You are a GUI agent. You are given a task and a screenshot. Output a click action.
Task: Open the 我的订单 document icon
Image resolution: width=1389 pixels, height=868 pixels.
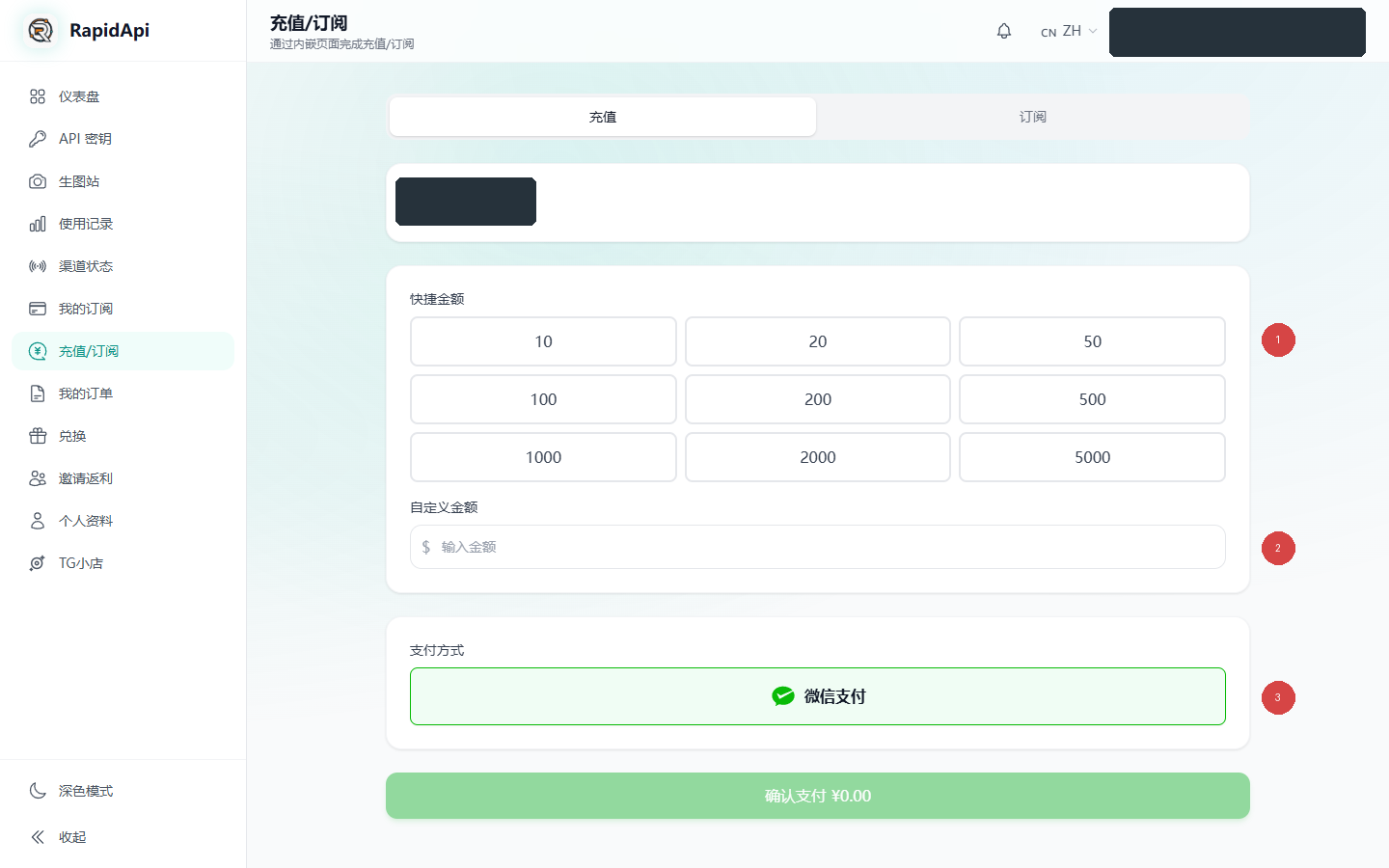pos(38,393)
